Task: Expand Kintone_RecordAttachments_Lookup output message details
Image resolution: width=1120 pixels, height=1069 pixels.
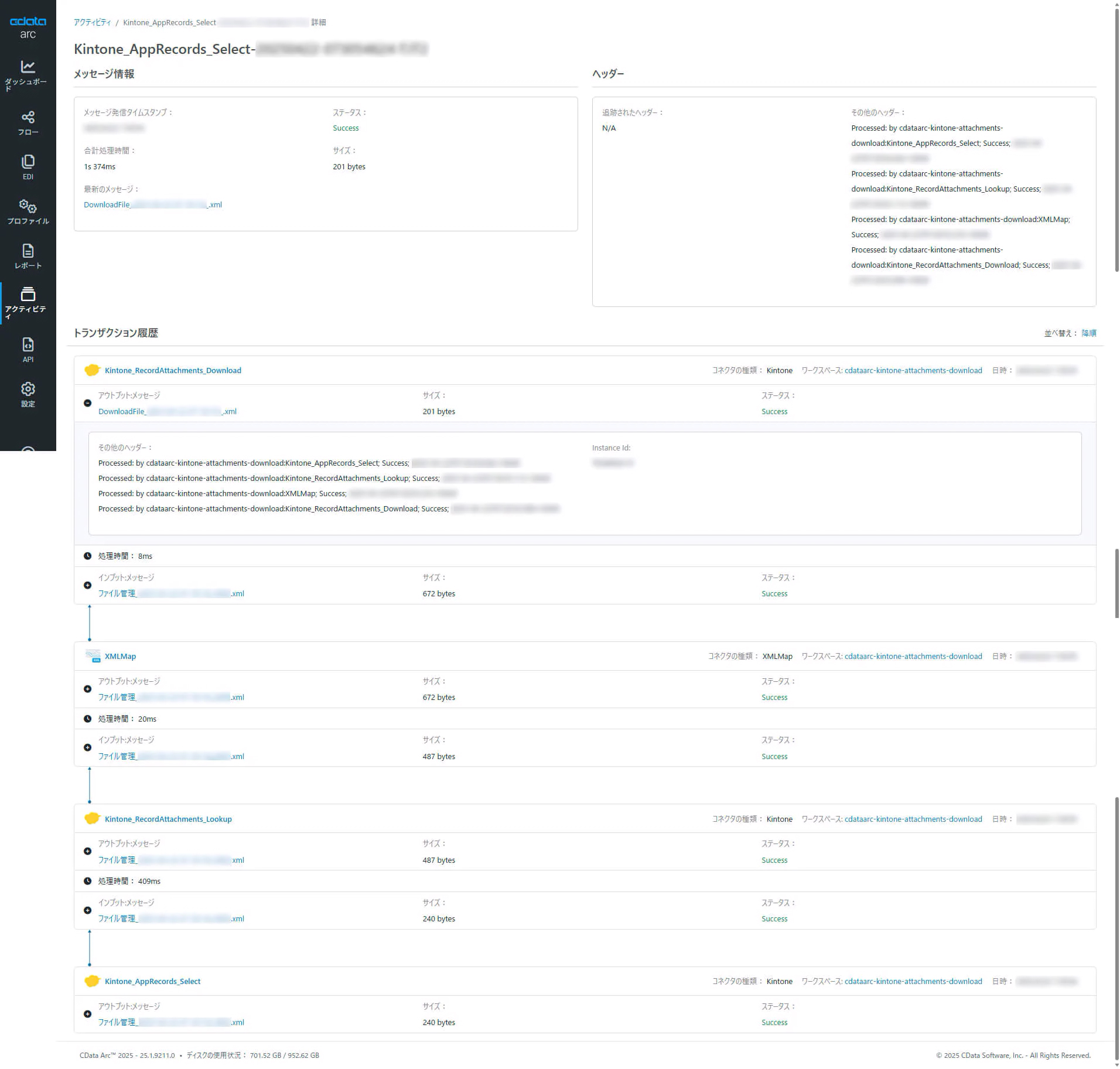Action: [87, 851]
